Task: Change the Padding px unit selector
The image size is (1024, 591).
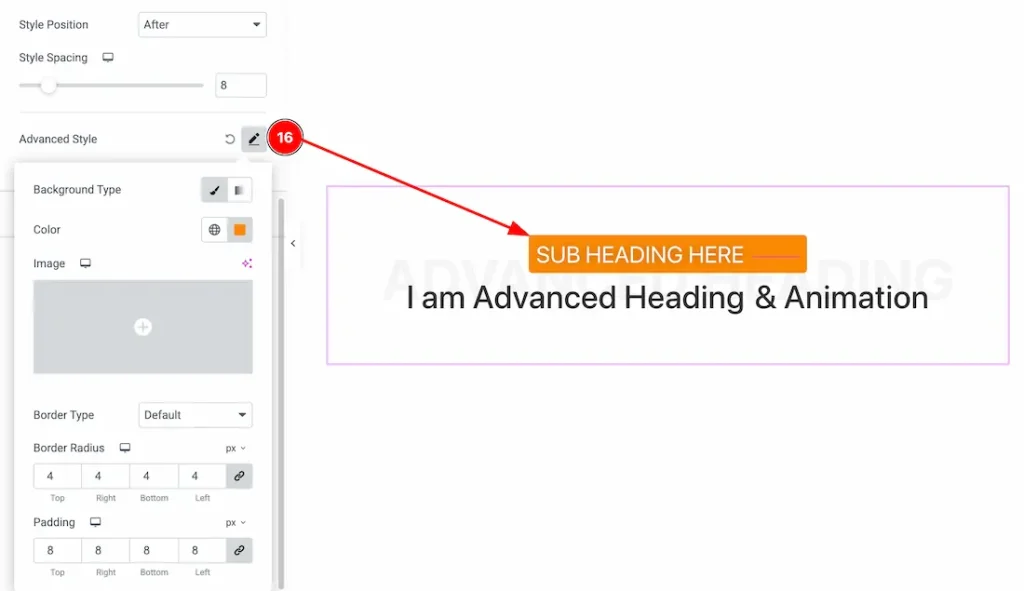Action: point(235,523)
